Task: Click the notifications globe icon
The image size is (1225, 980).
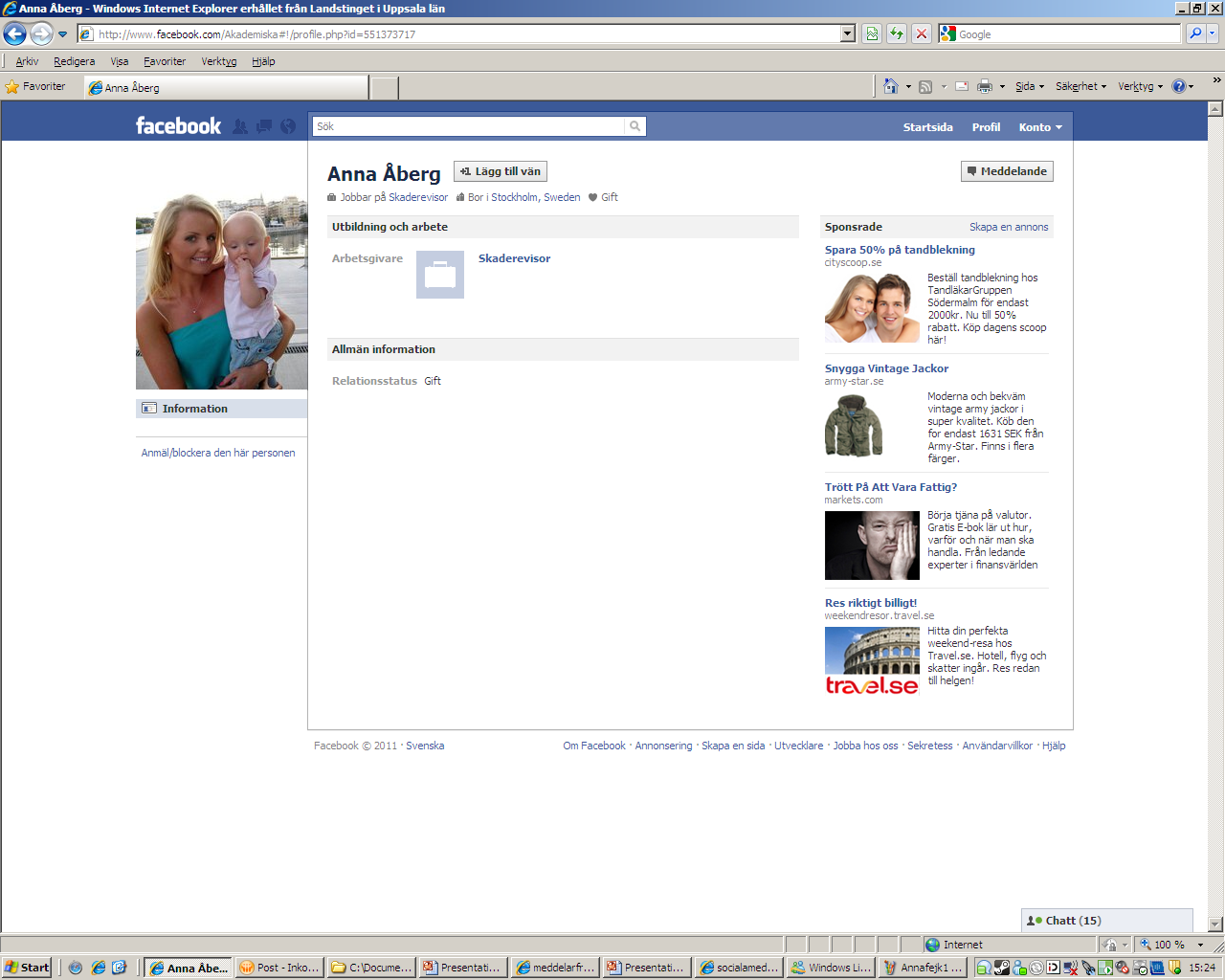Action: tap(288, 126)
